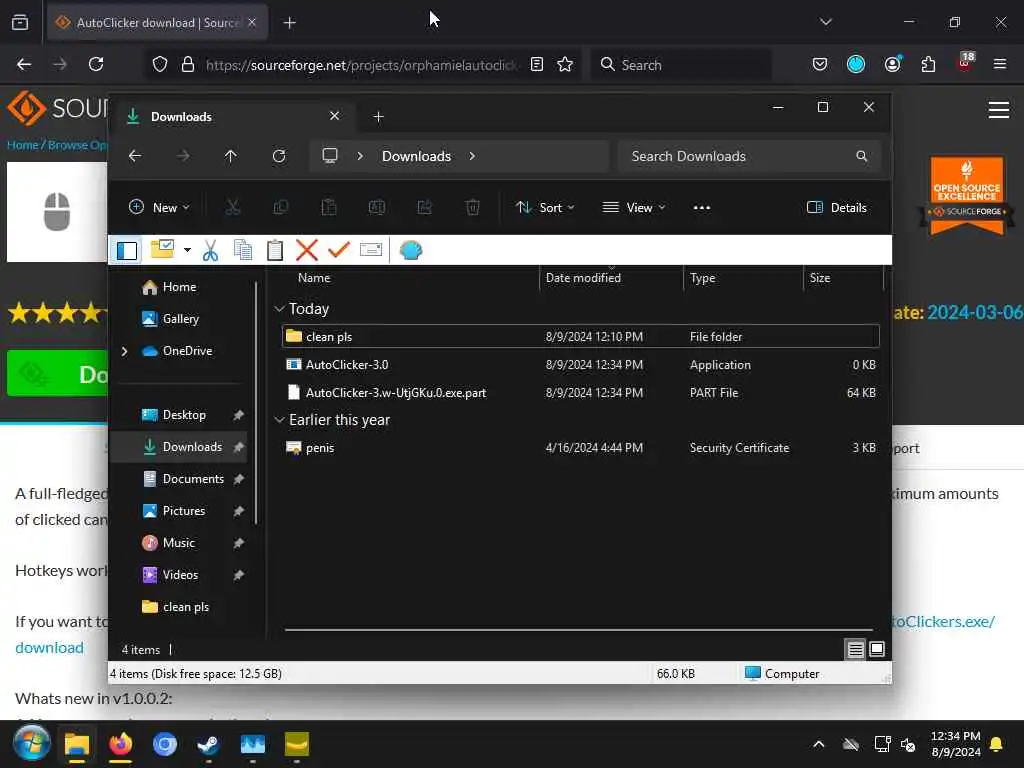
Task: Open notifications bell in taskbar
Action: [x=997, y=744]
